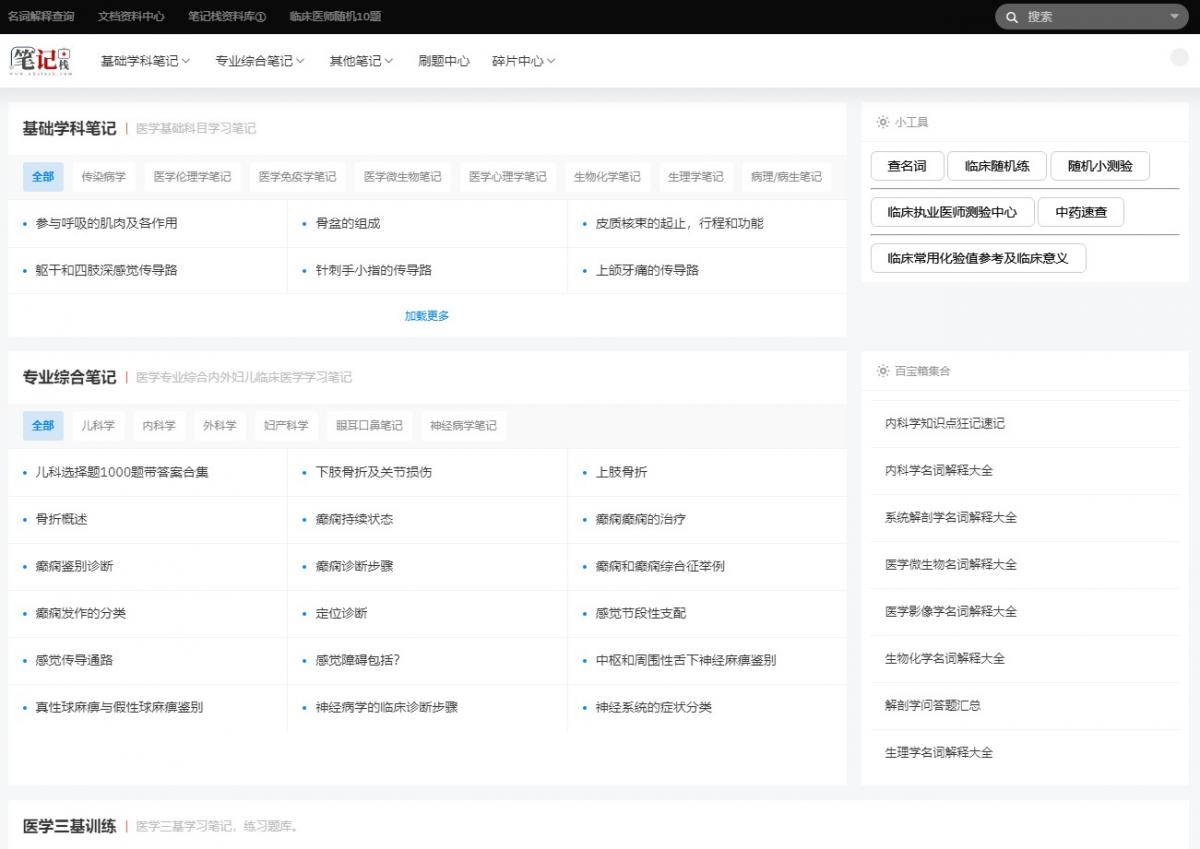Expand the 专业综合笔记 navigation menu

coord(260,61)
